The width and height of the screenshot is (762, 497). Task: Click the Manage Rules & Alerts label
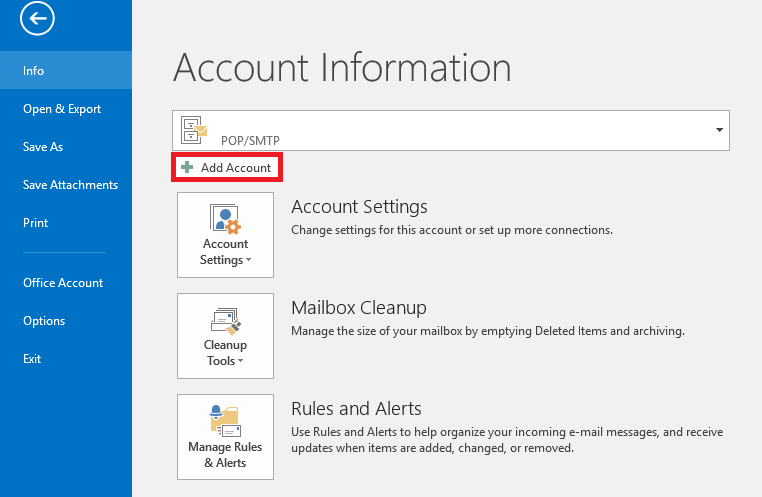[x=225, y=455]
